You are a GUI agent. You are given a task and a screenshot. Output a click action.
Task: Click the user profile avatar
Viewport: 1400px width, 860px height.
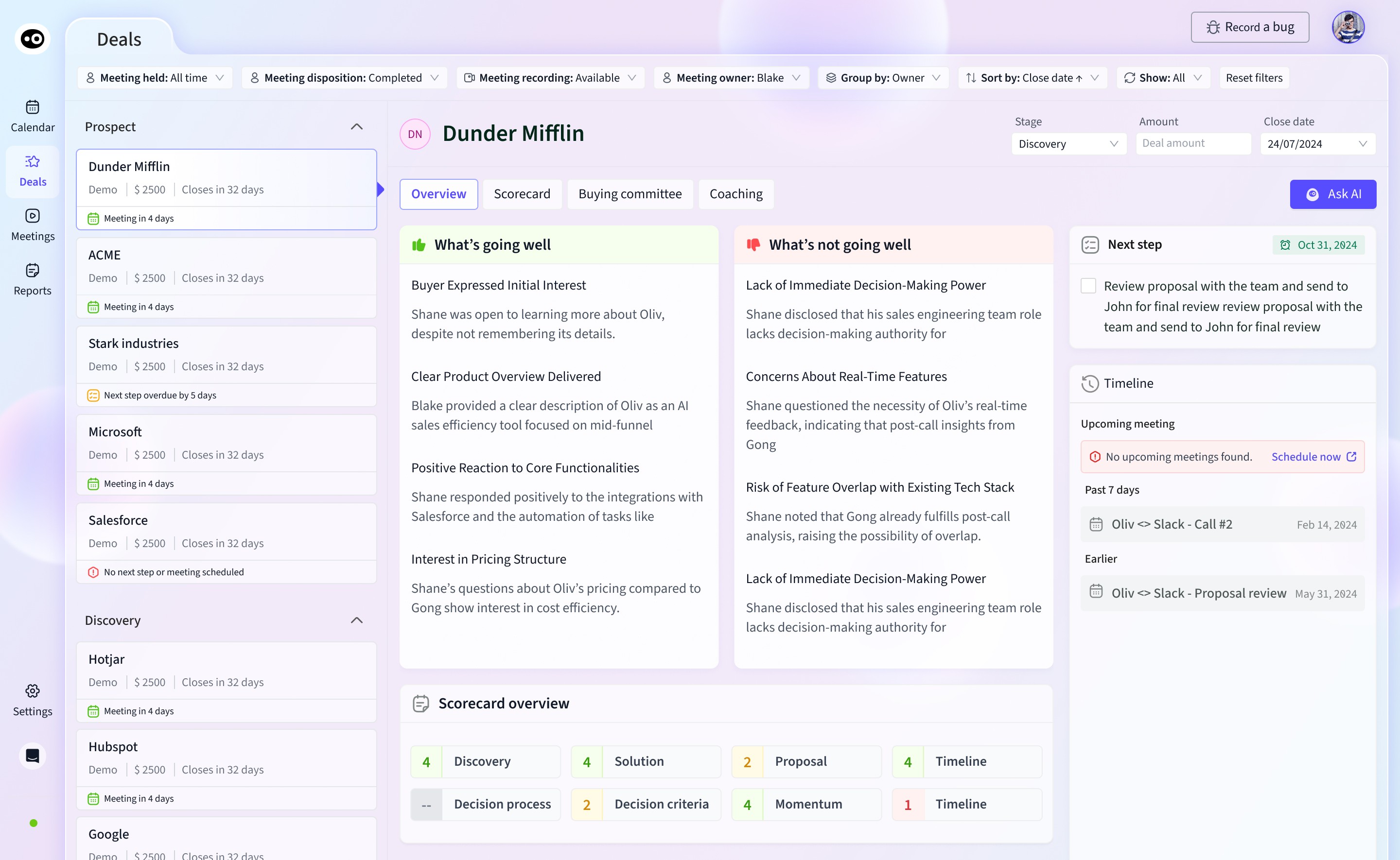pos(1347,27)
